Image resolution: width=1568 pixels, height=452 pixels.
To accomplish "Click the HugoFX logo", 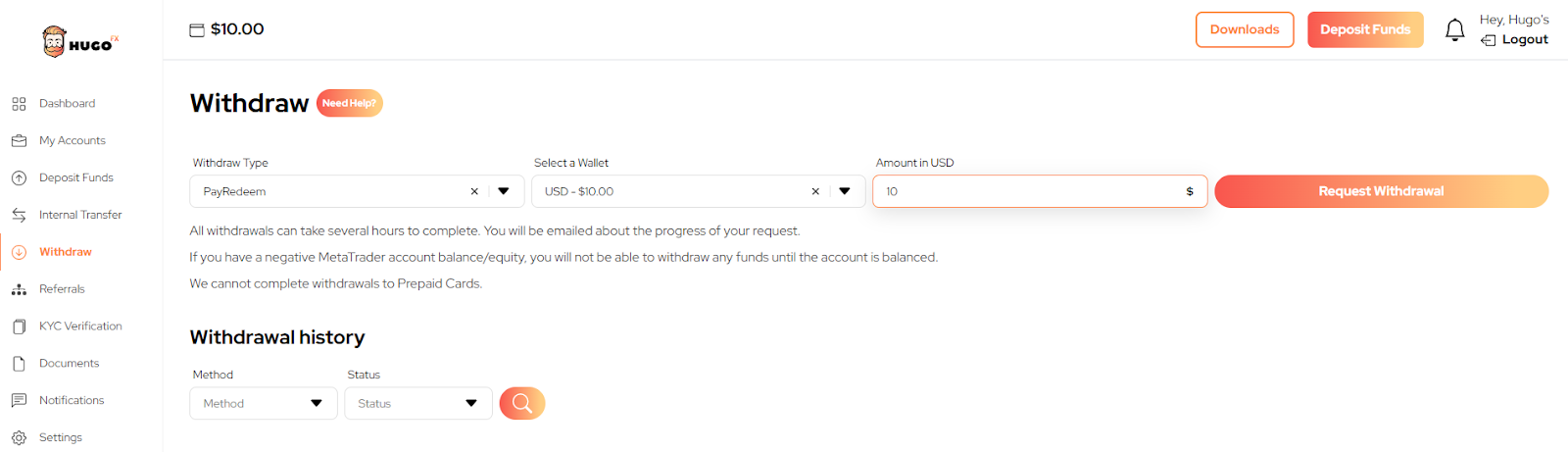I will click(80, 42).
